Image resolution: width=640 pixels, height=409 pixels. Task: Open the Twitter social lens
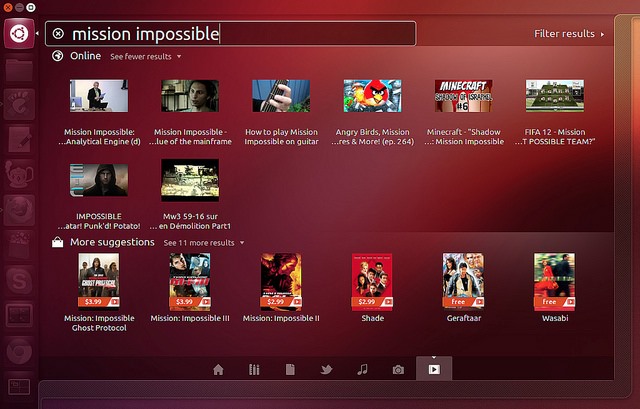click(326, 369)
